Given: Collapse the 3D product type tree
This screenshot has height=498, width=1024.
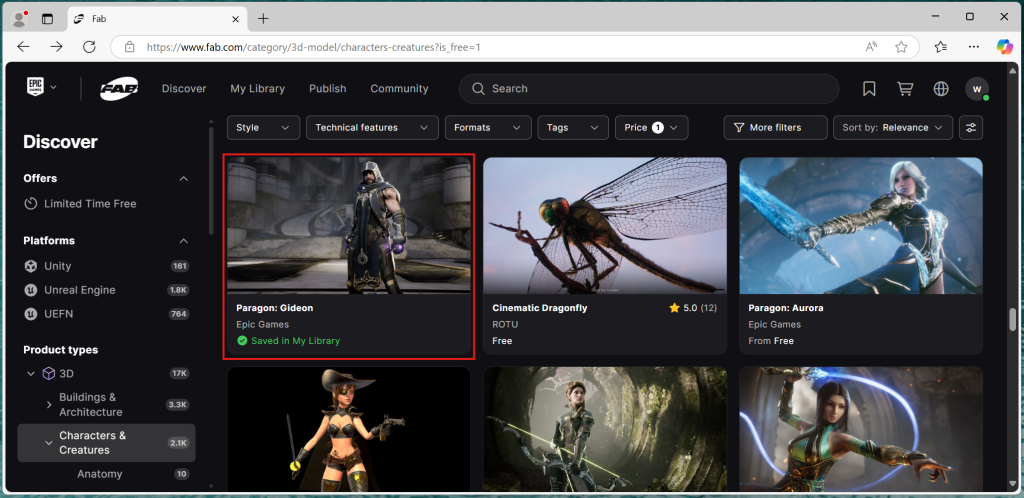Looking at the screenshot, I should (x=30, y=373).
